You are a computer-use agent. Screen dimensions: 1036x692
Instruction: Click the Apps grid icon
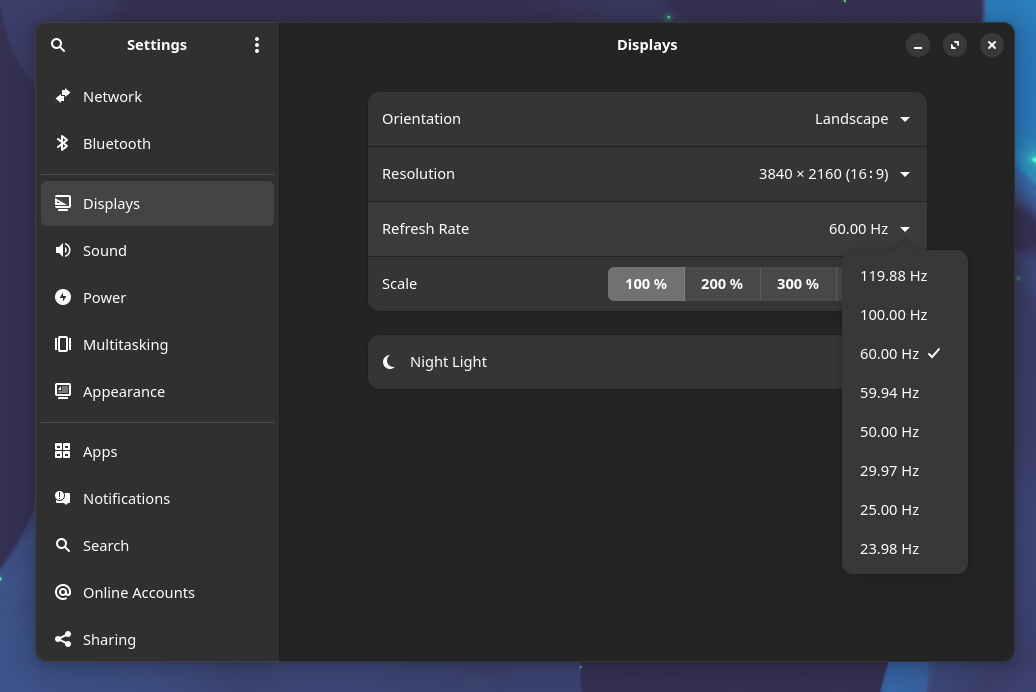[x=63, y=451]
